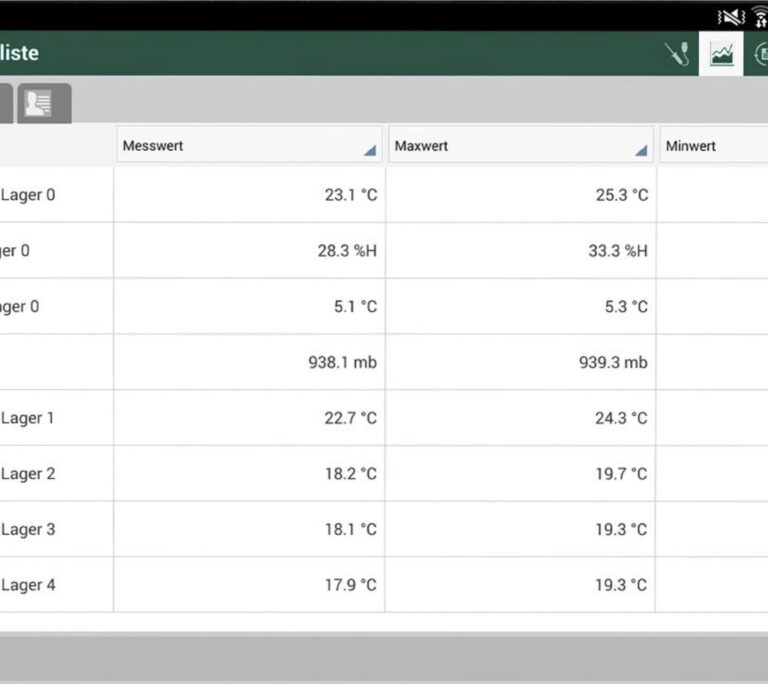
Task: Tap the 17.9 °C value for Lager 4
Action: click(x=350, y=585)
